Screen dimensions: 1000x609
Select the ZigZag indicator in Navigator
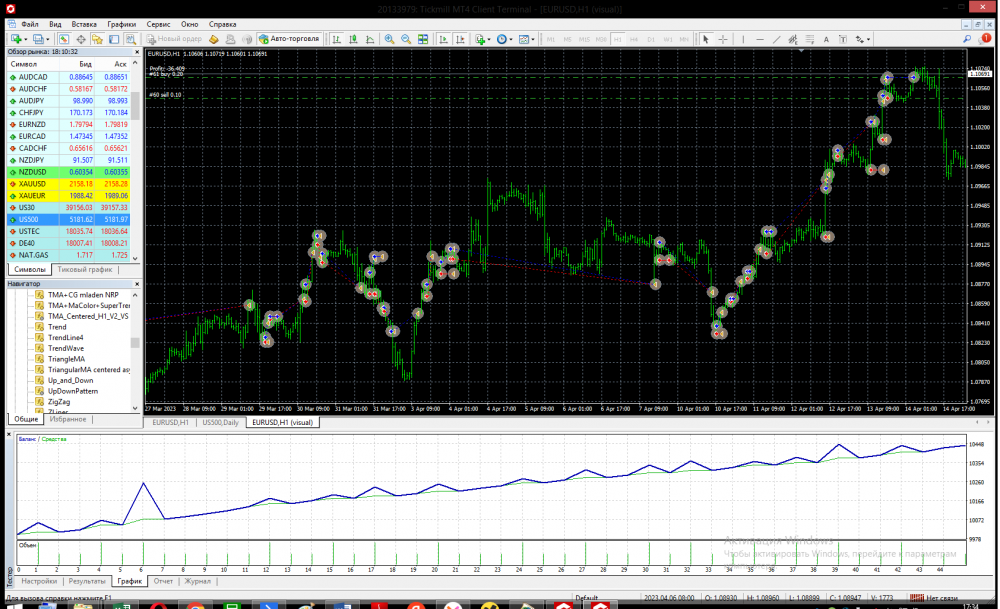(59, 401)
